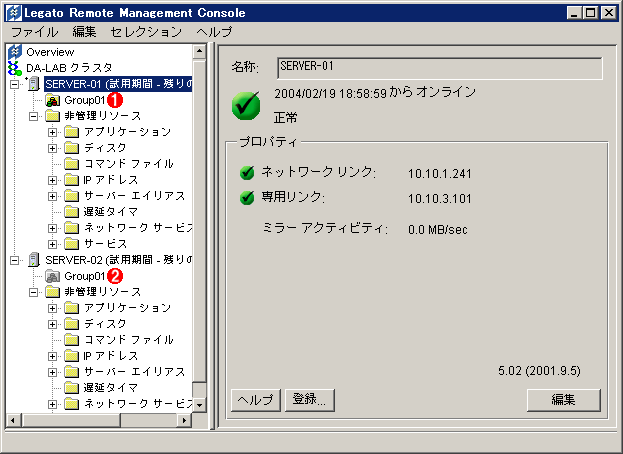Viewport: 623px width, 454px height.
Task: Open the セレクション menu
Action: [146, 32]
